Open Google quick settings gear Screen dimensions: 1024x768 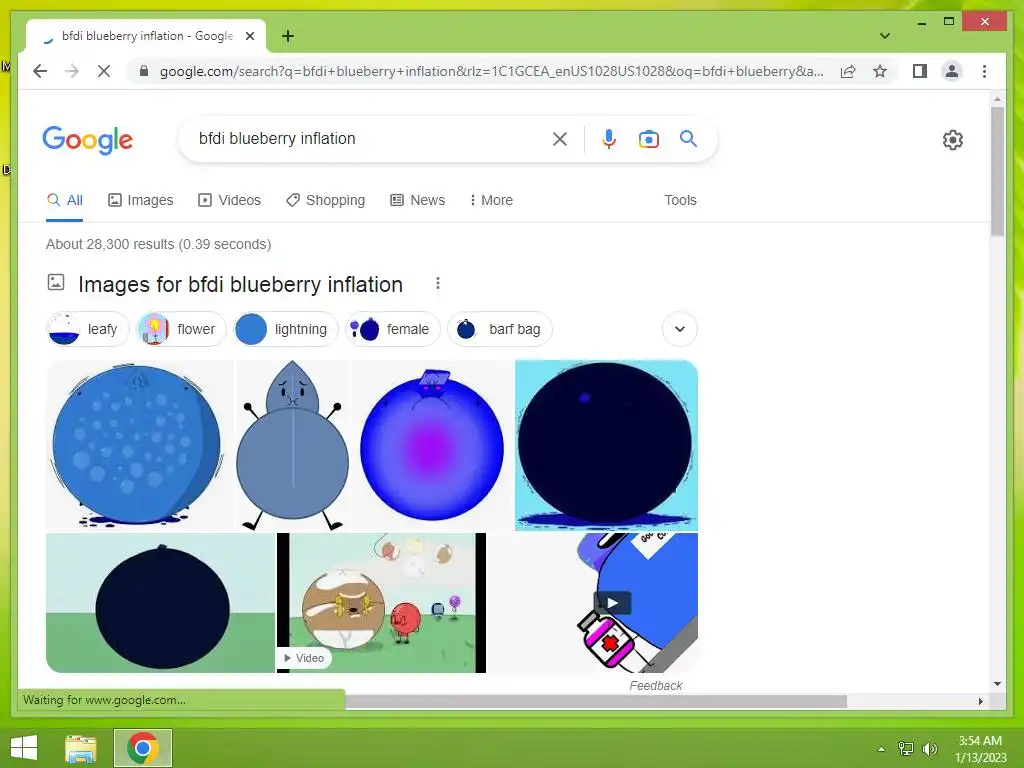pyautogui.click(x=952, y=140)
